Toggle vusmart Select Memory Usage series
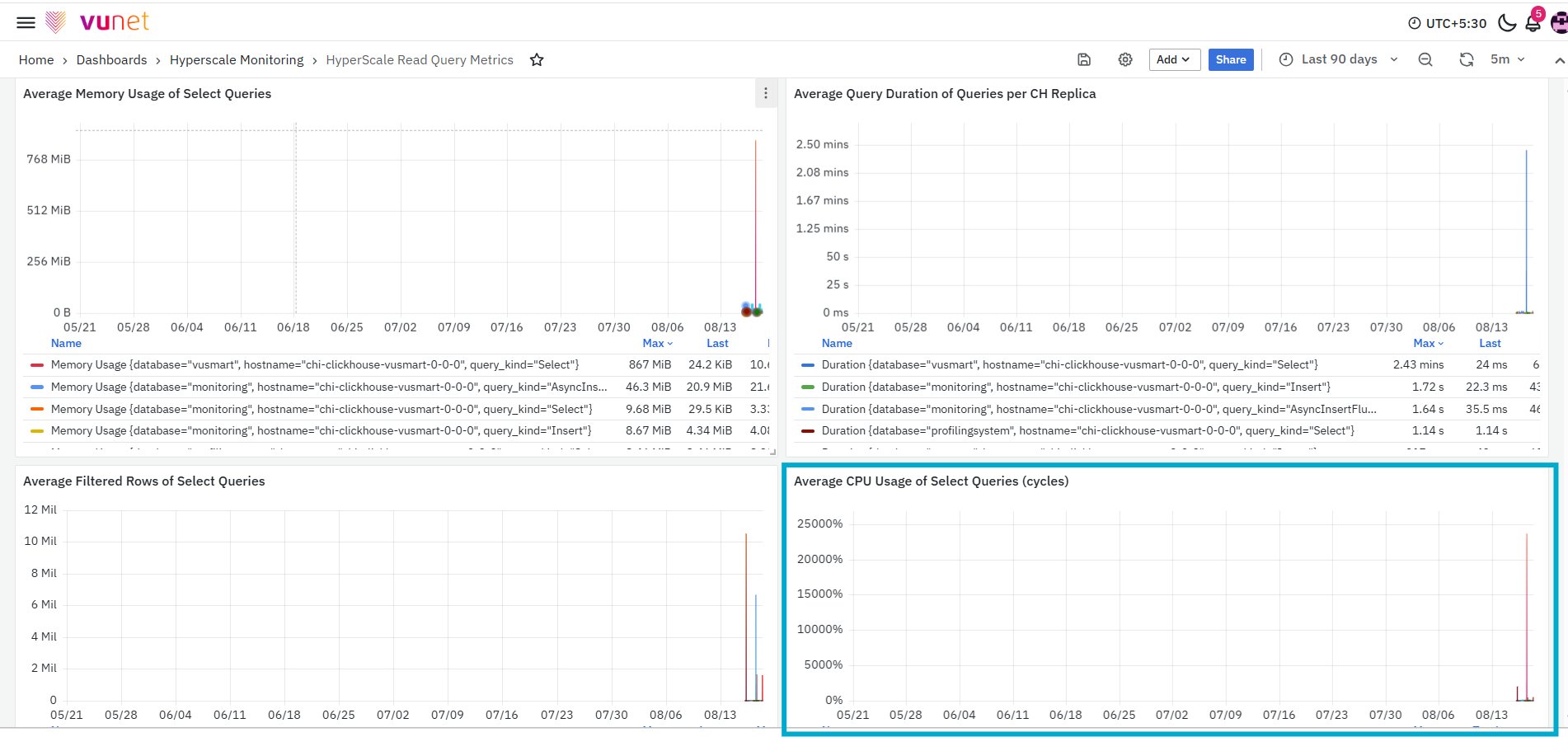Viewport: 1568px width, 737px height. 315,364
